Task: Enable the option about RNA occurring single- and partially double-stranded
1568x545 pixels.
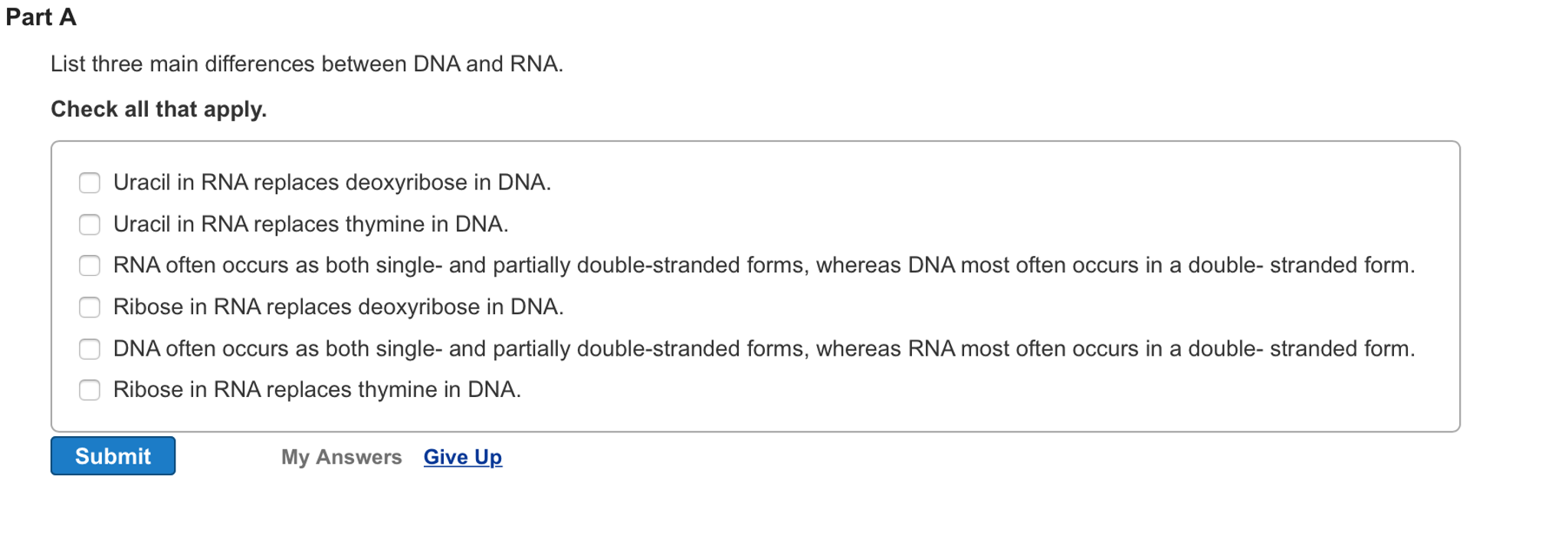Action: tap(90, 266)
